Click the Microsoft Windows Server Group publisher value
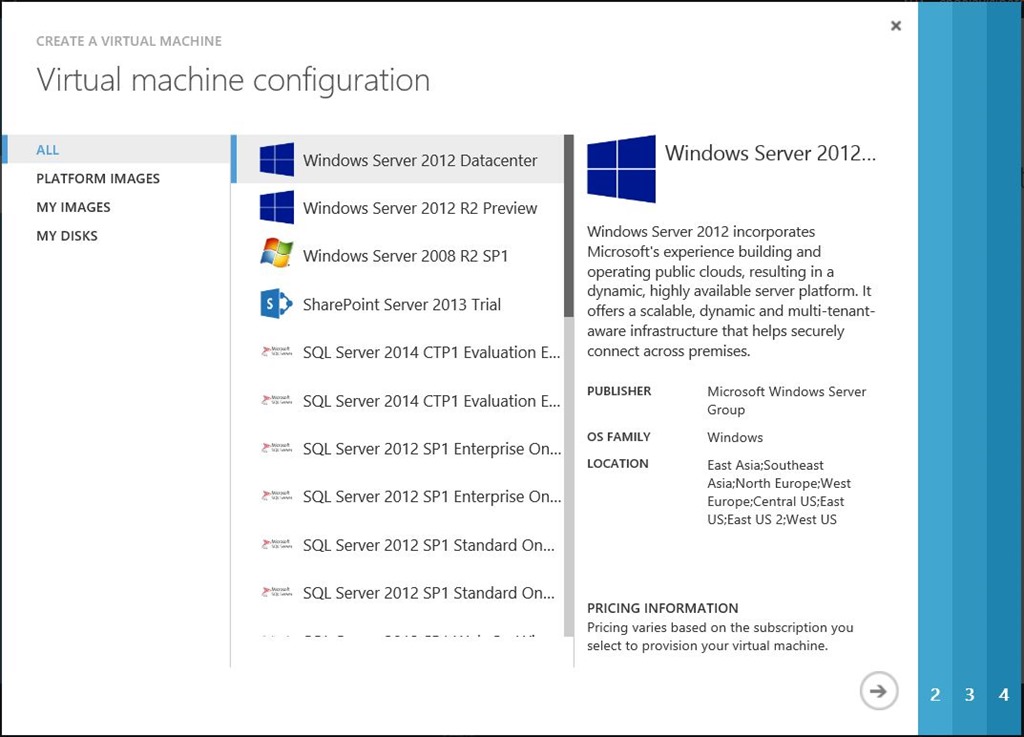Screen dimensions: 1024x737 tap(786, 400)
